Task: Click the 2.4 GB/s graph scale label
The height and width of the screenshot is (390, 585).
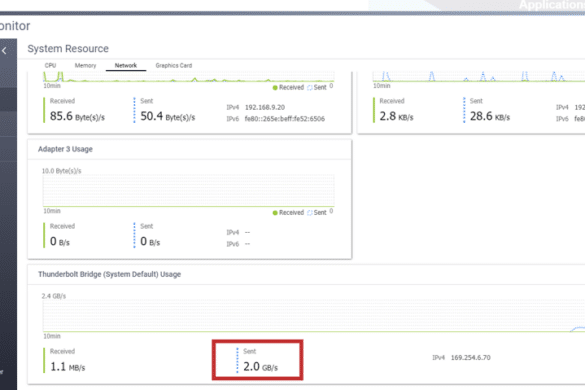Action: (x=54, y=296)
